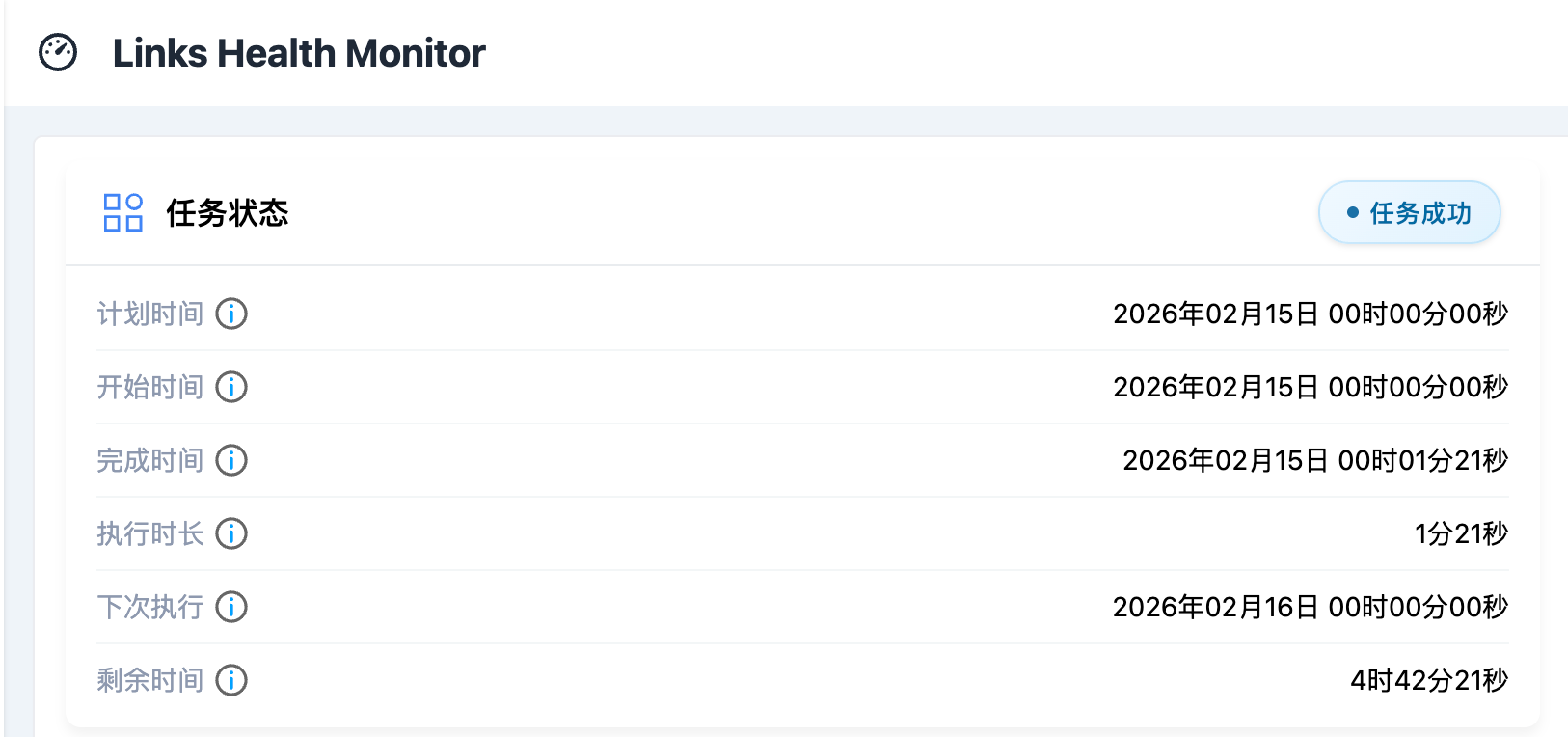Image resolution: width=1568 pixels, height=737 pixels.
Task: Click the info icon next to 完成时间
Action: [x=231, y=460]
